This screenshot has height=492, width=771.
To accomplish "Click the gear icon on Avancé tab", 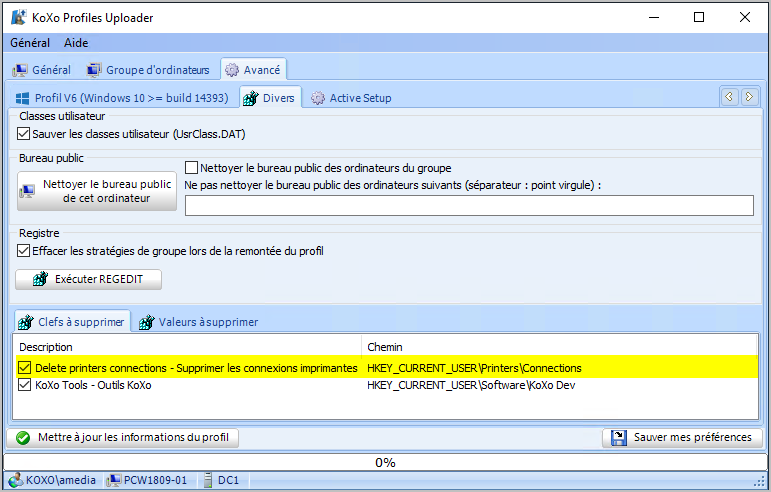I will click(232, 70).
